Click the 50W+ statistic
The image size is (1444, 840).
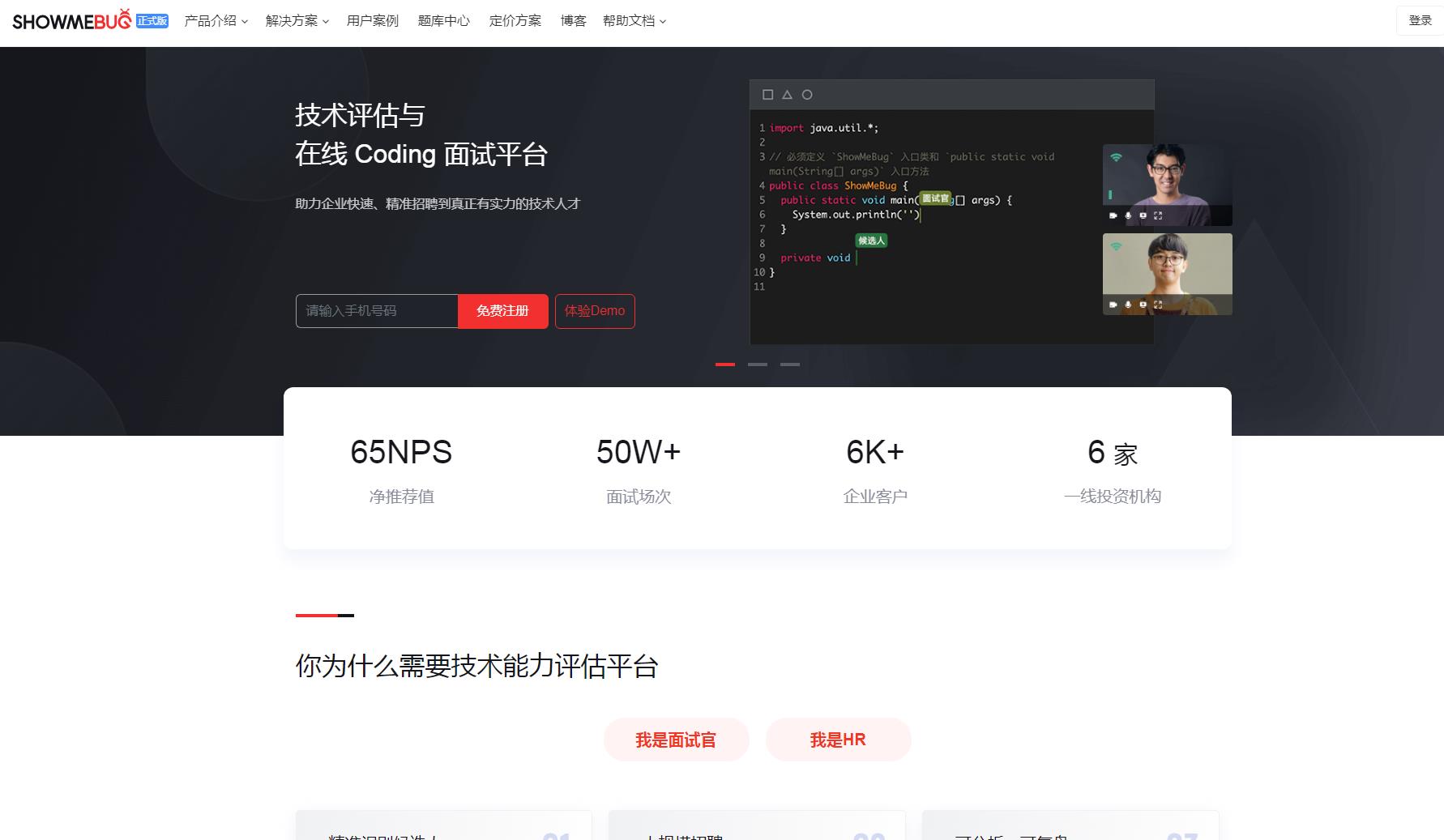point(639,452)
